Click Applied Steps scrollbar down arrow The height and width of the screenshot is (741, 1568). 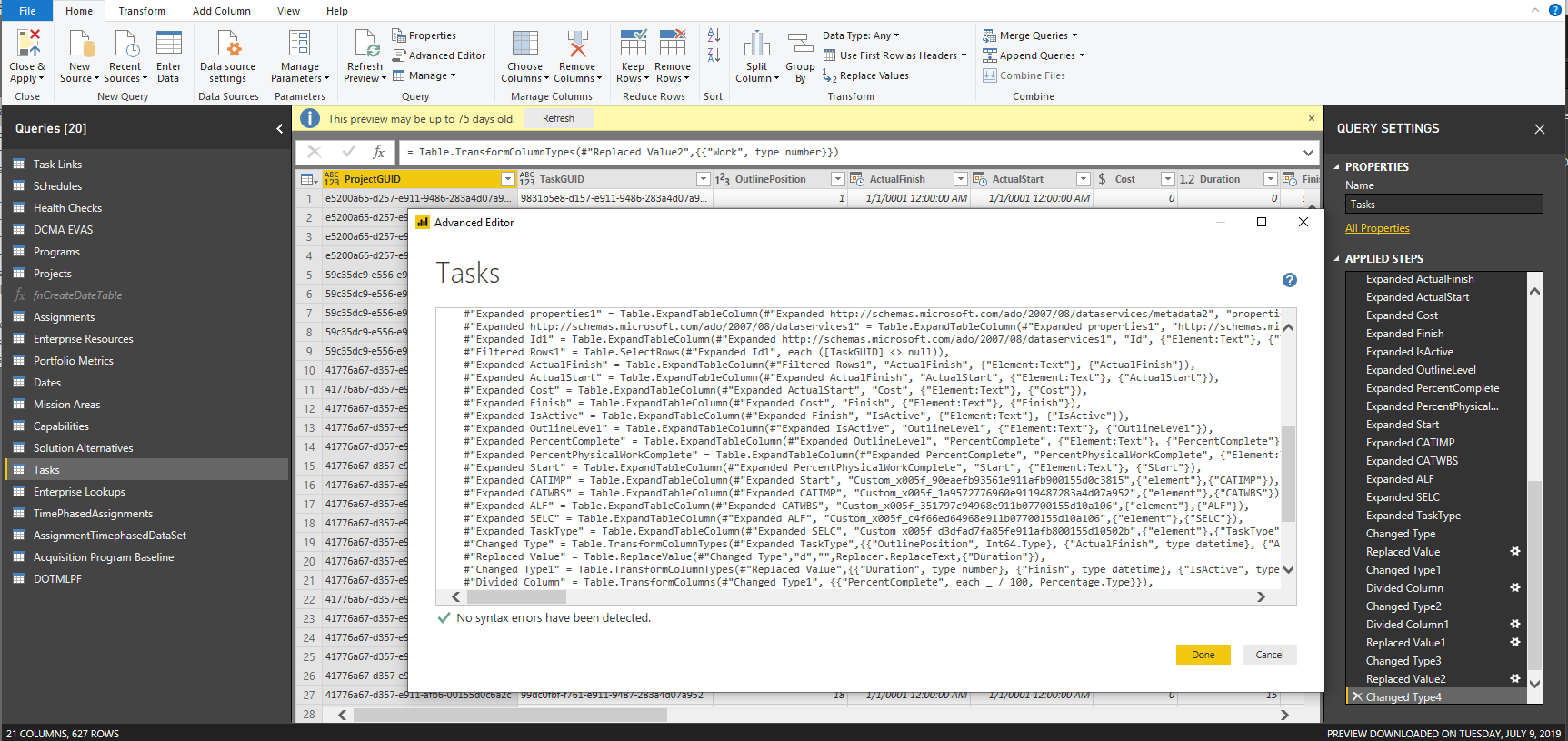[1534, 684]
